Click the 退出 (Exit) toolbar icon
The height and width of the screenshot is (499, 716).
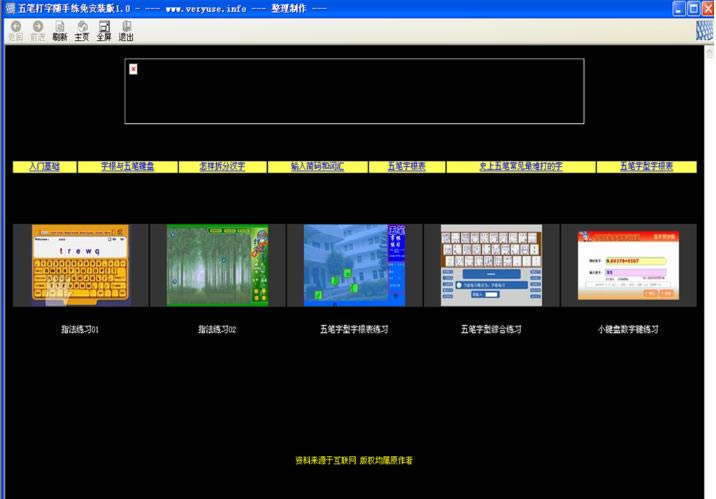[x=126, y=30]
